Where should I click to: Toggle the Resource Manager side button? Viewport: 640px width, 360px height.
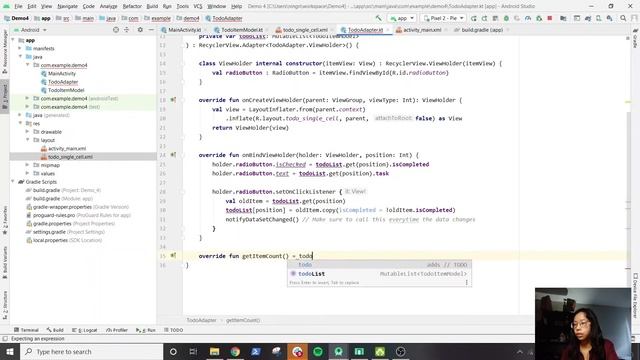click(5, 51)
